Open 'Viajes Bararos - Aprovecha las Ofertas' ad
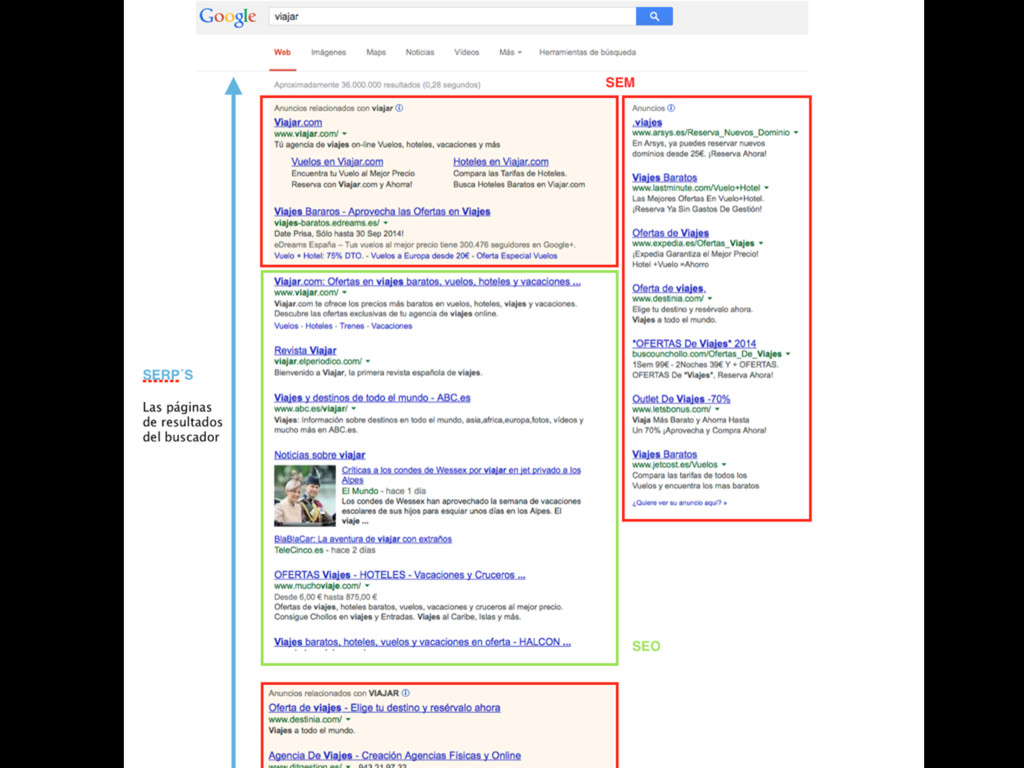 382,211
